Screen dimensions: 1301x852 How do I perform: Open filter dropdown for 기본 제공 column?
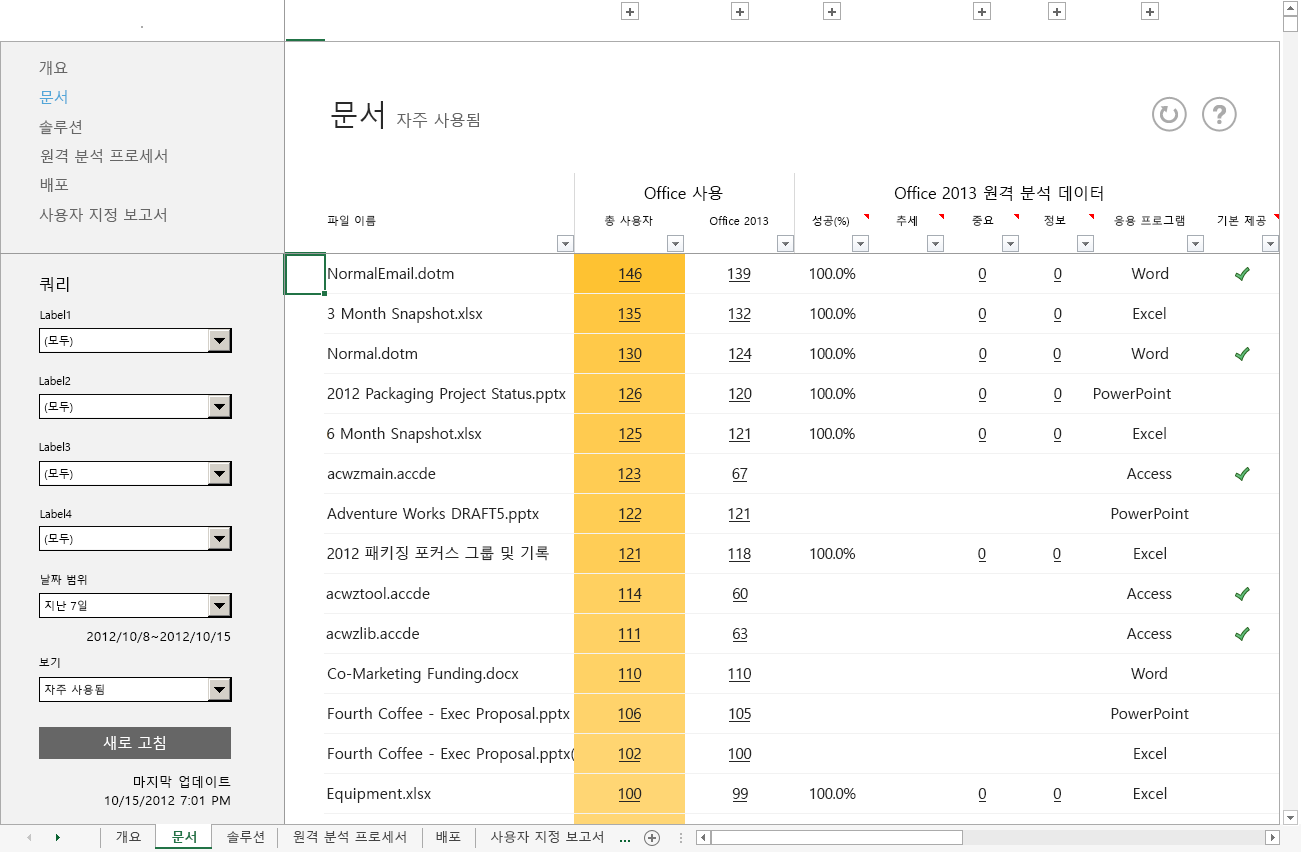point(1270,243)
